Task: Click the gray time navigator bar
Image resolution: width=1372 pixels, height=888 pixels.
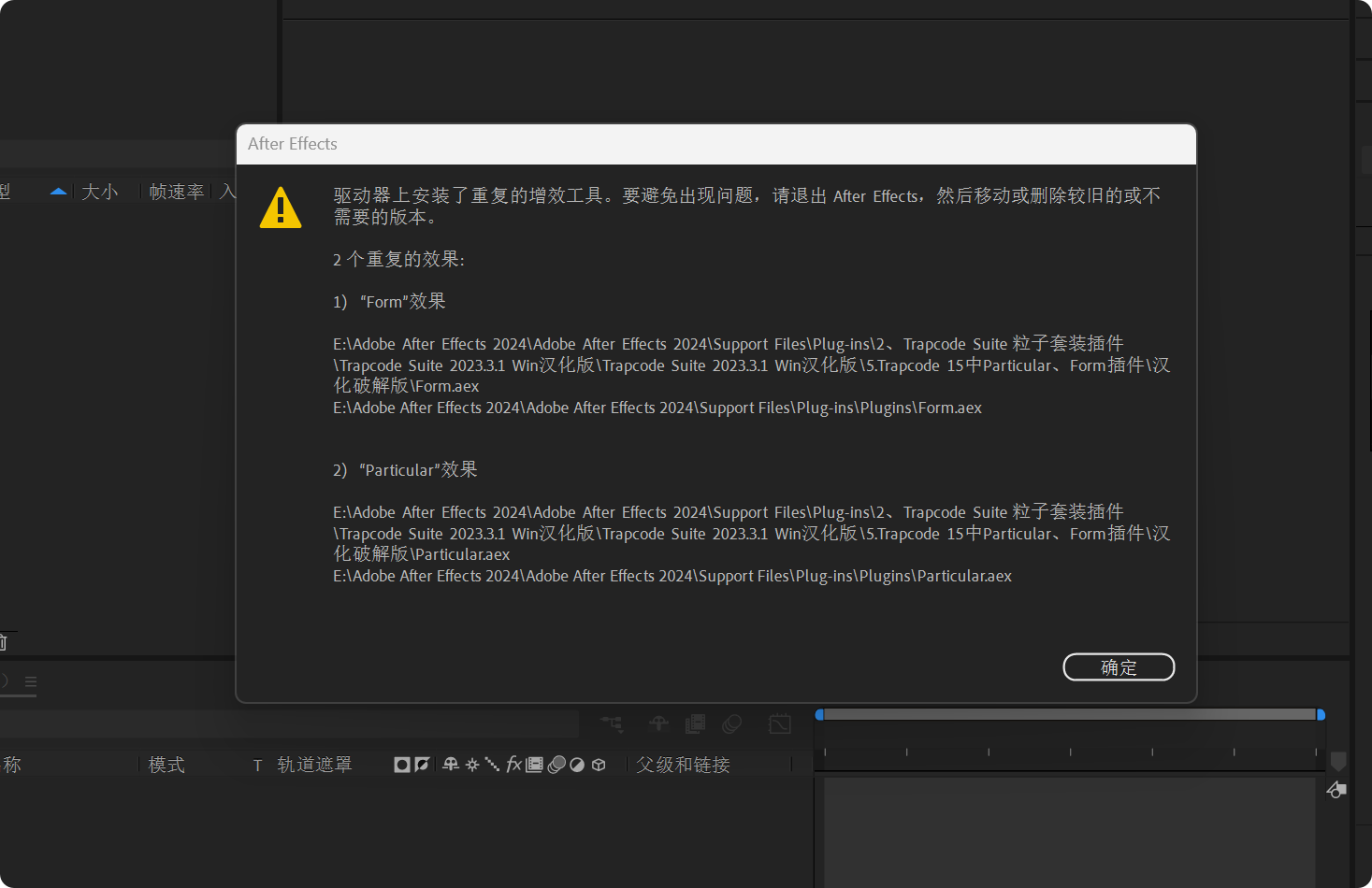Action: 1070,714
